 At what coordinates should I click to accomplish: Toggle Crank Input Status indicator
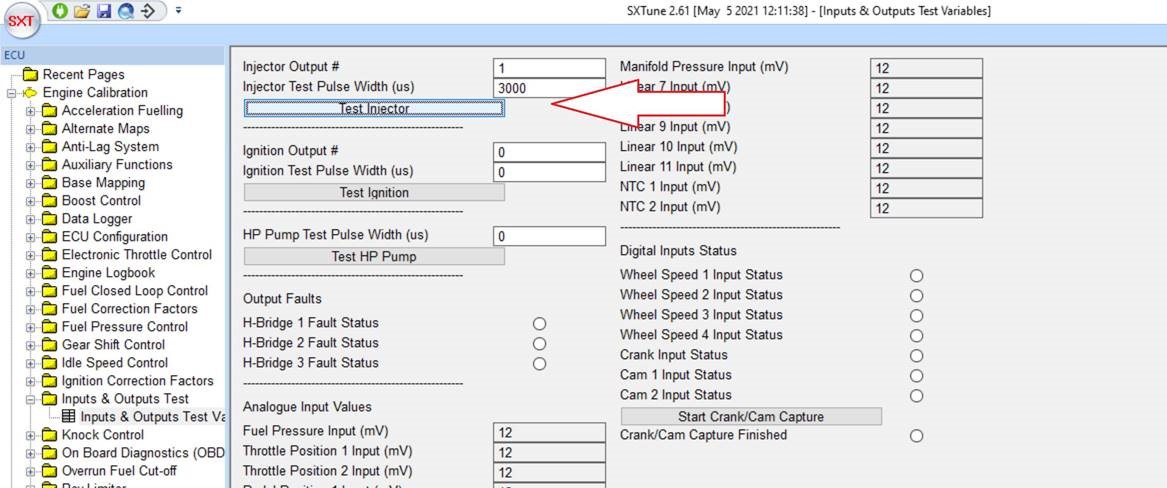[x=916, y=356]
